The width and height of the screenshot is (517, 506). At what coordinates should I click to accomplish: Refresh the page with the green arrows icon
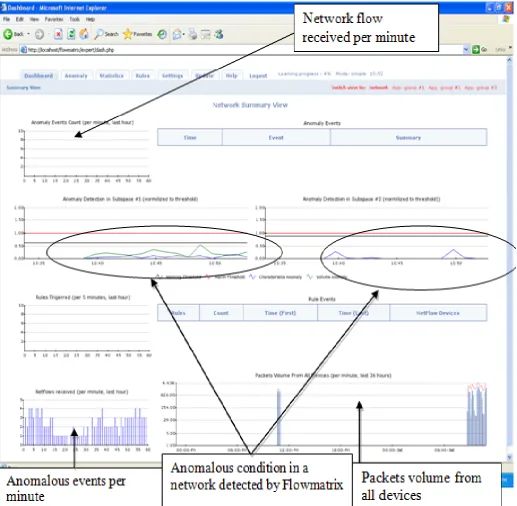coord(71,34)
